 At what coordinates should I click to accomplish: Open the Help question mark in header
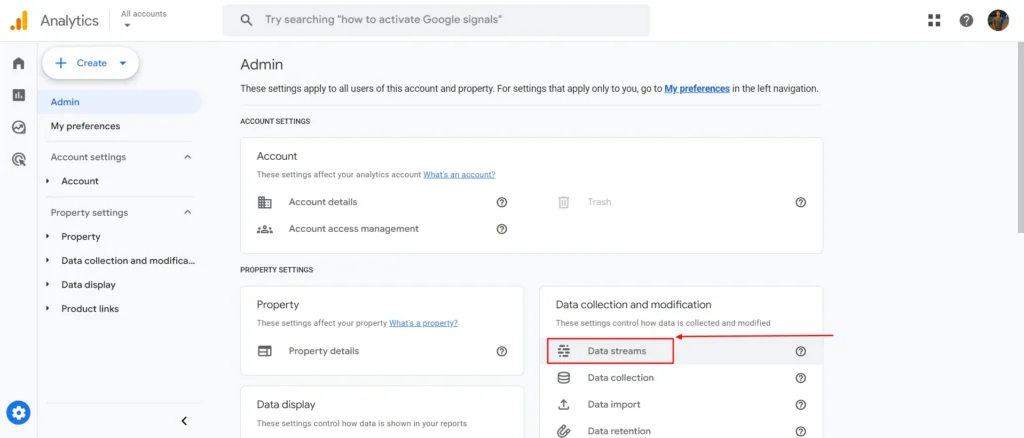pyautogui.click(x=966, y=20)
